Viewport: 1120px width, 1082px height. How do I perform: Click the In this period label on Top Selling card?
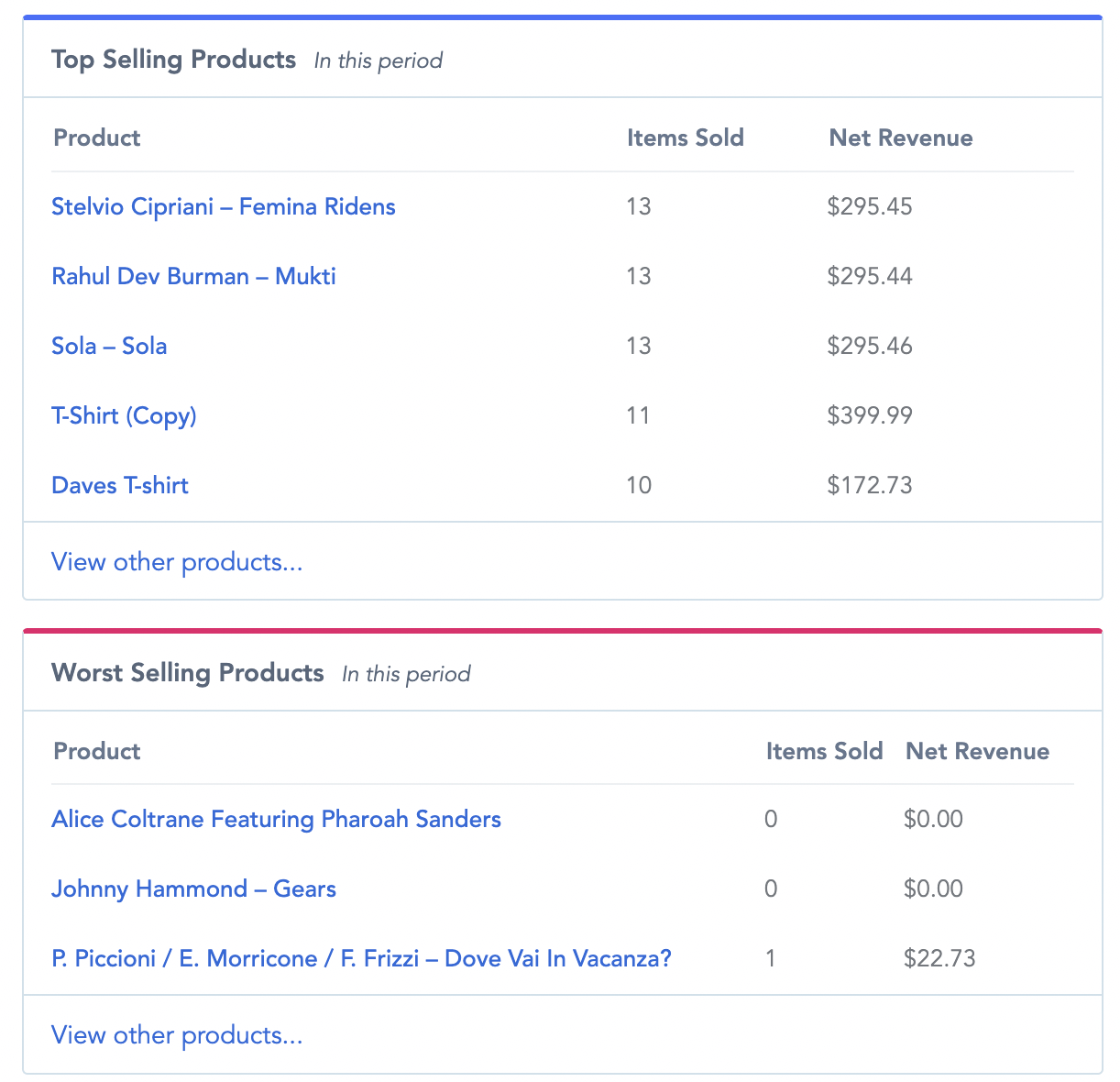pyautogui.click(x=378, y=61)
